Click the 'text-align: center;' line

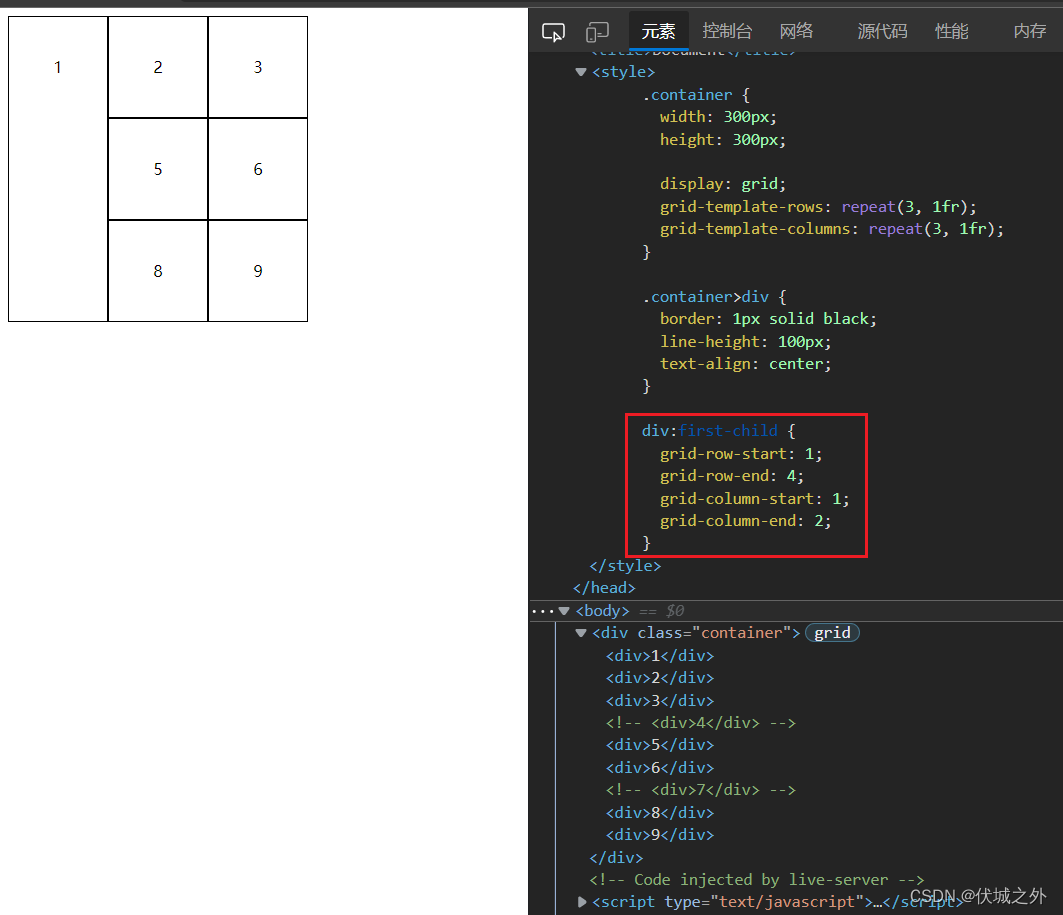[x=745, y=364]
